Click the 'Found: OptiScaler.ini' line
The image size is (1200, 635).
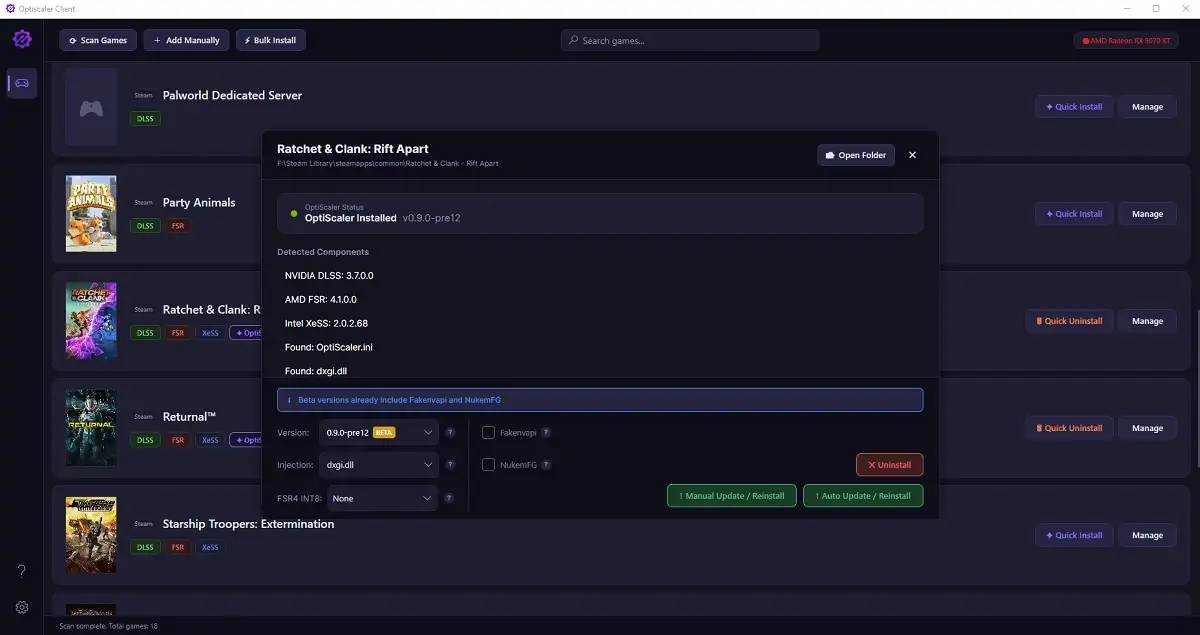coord(329,347)
